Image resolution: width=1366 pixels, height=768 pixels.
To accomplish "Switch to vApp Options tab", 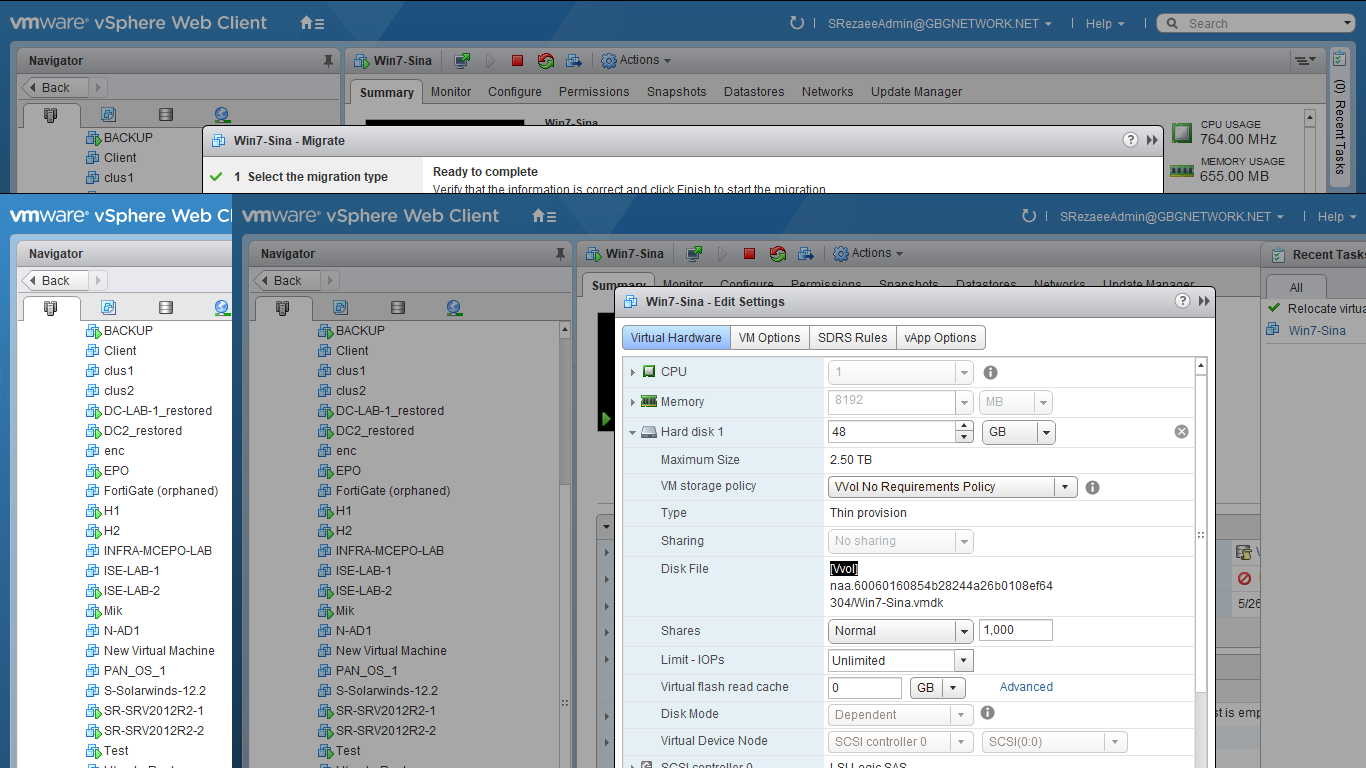I will point(940,338).
